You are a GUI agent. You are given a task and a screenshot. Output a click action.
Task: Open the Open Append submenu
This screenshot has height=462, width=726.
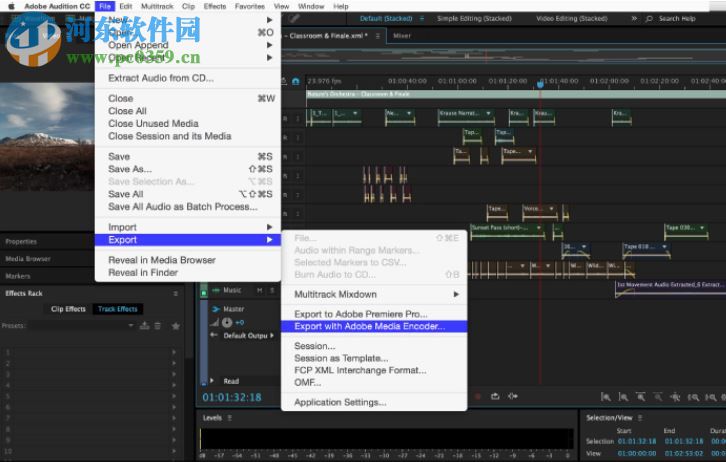tap(188, 45)
